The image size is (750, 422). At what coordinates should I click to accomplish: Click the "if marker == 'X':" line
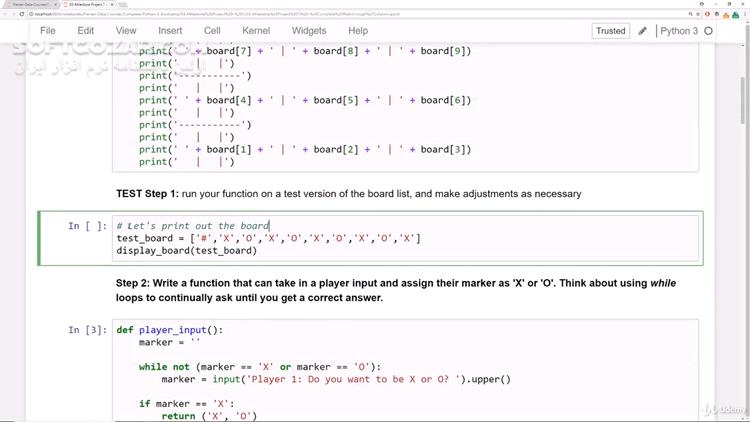coord(187,404)
